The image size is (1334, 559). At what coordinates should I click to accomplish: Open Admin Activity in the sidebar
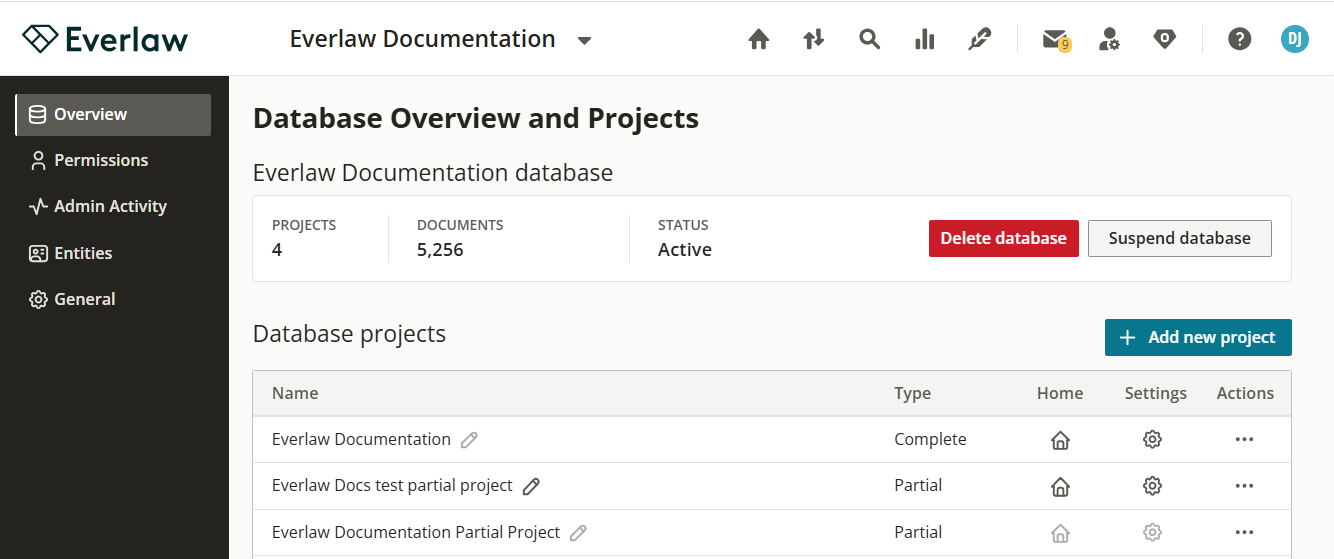113,206
